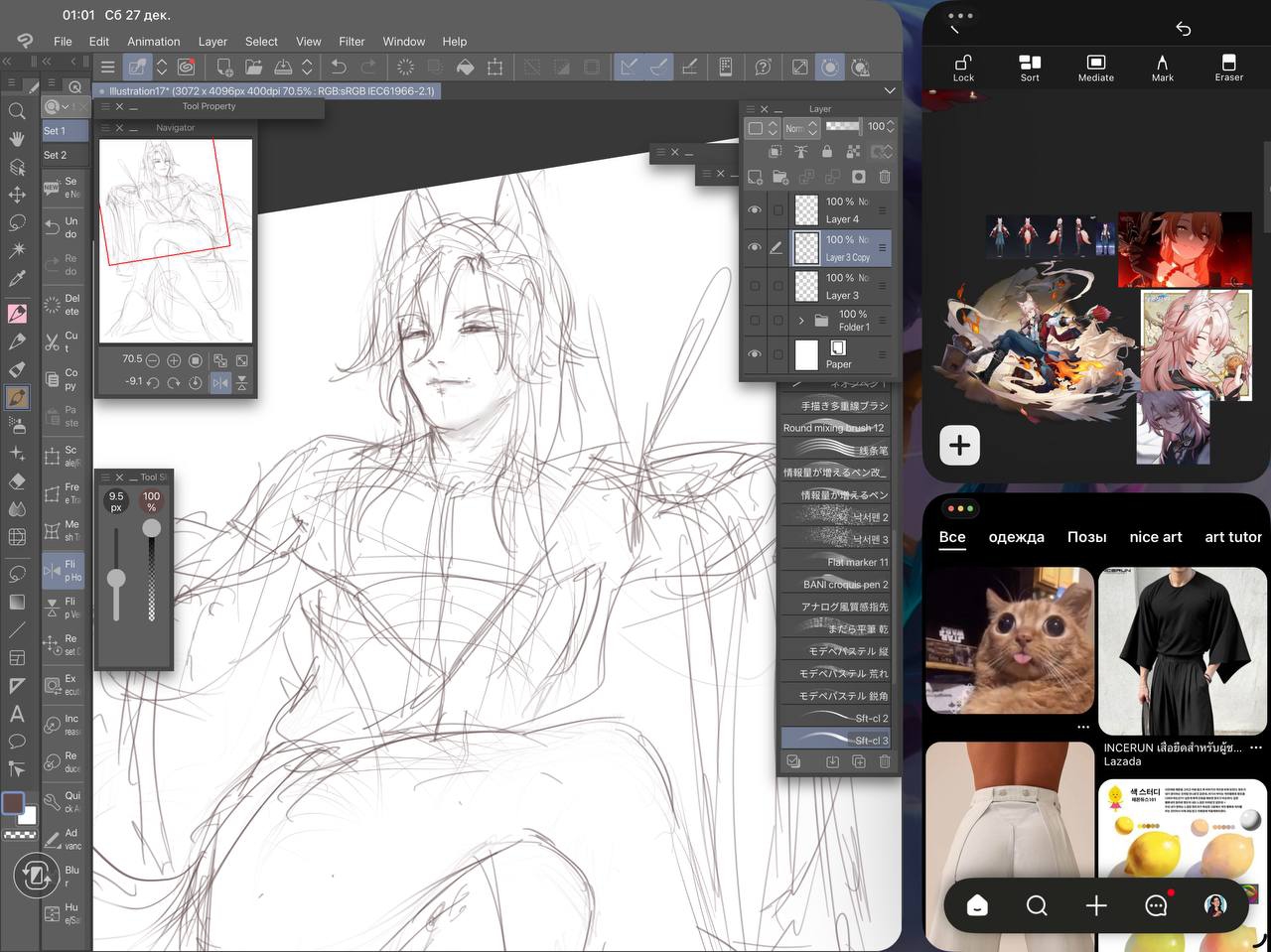Select the Text tool
This screenshot has height=952, width=1271.
(x=17, y=714)
